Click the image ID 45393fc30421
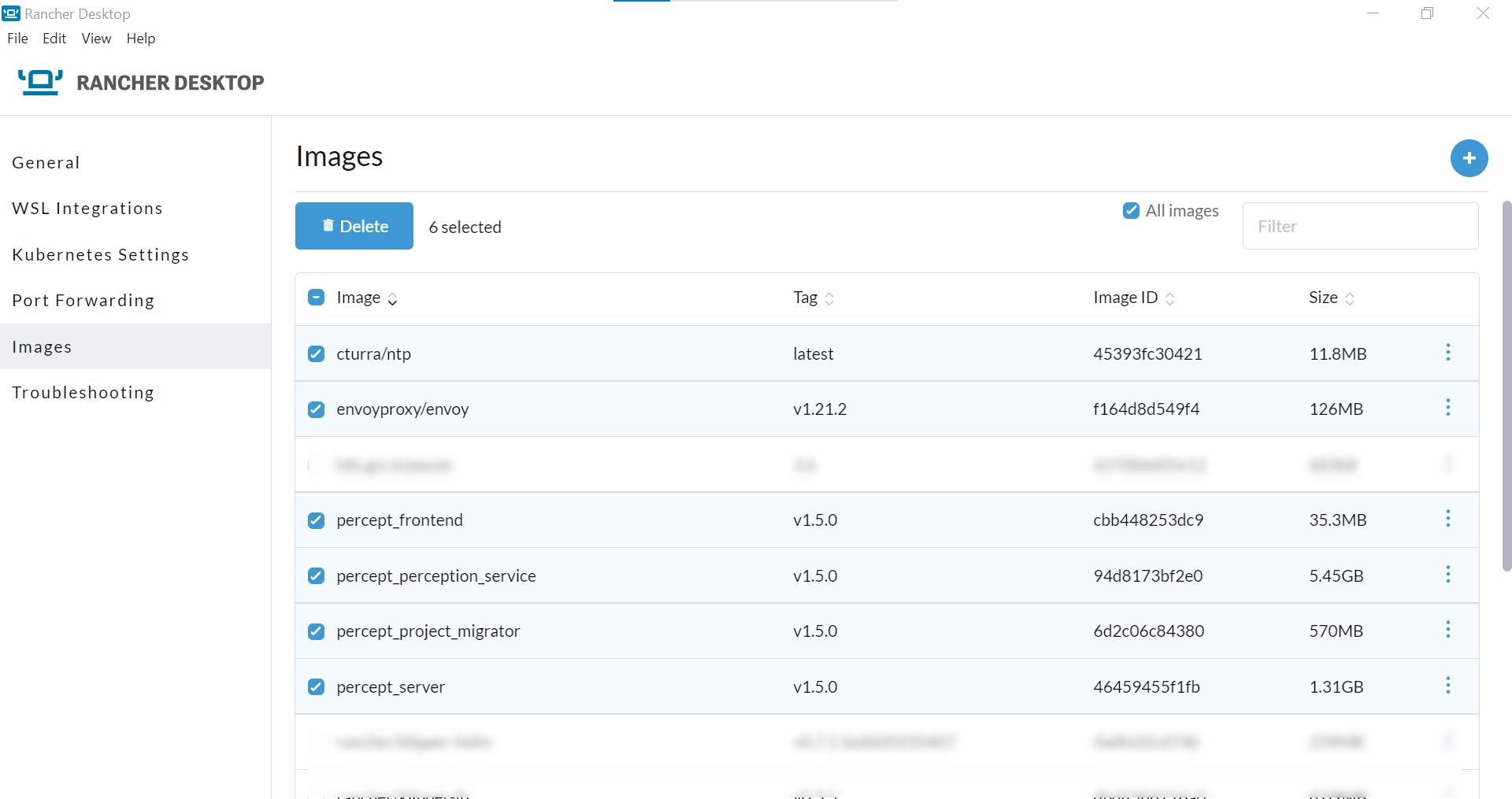This screenshot has width=1512, height=799. point(1147,354)
